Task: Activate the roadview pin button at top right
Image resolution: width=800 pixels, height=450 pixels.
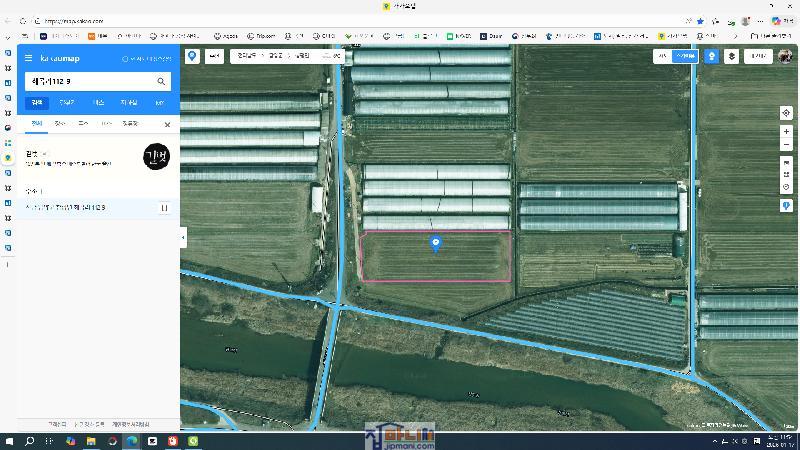Action: 711,57
